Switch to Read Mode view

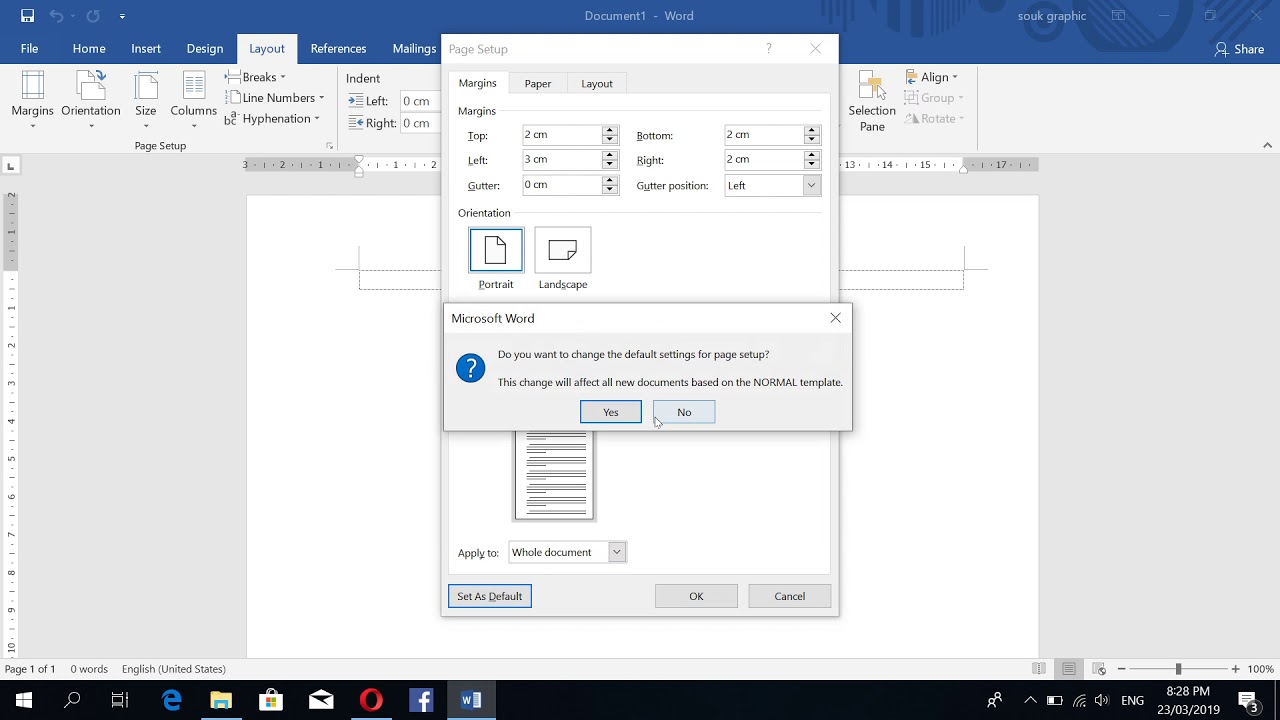1039,669
